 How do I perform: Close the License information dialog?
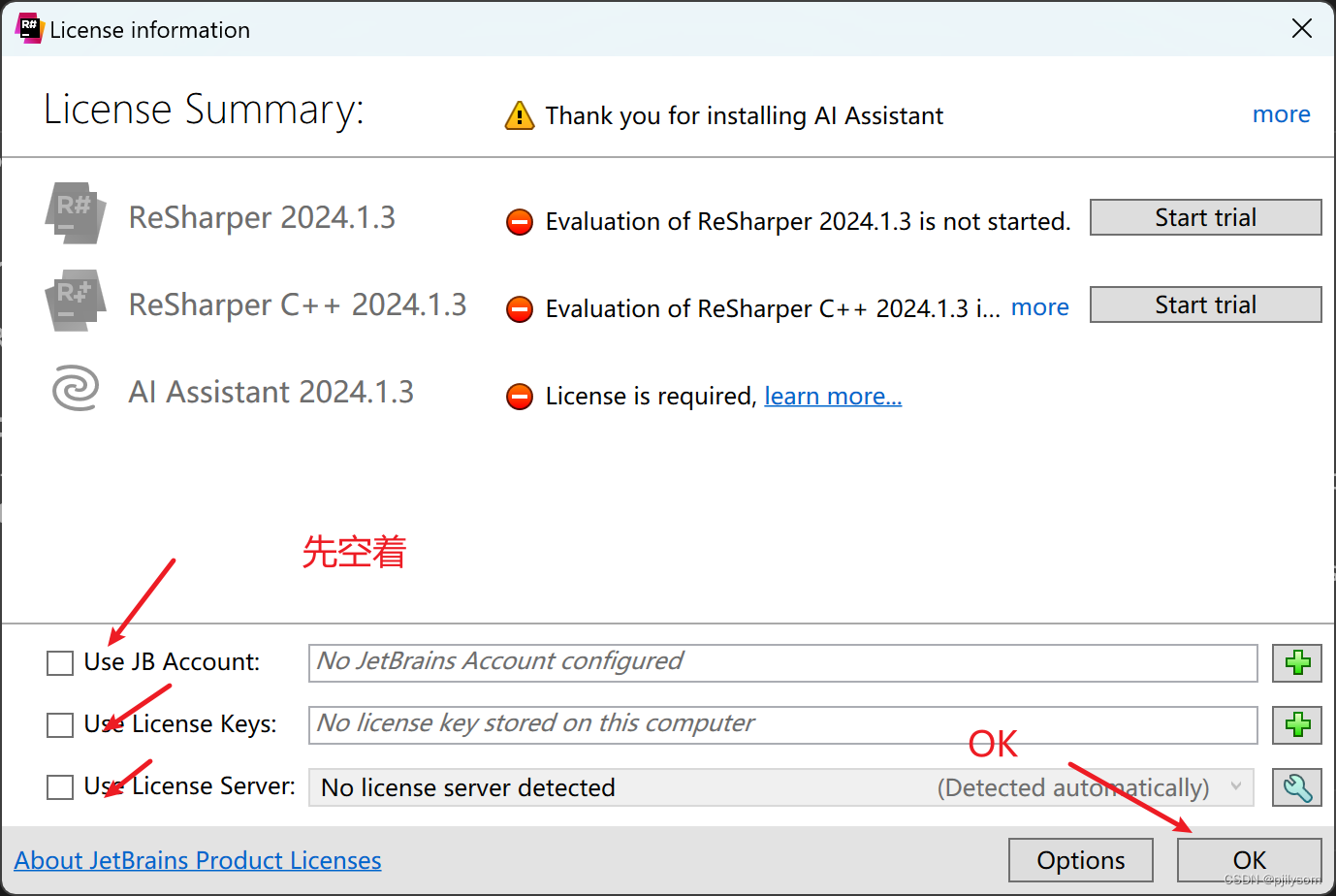pyautogui.click(x=1302, y=28)
